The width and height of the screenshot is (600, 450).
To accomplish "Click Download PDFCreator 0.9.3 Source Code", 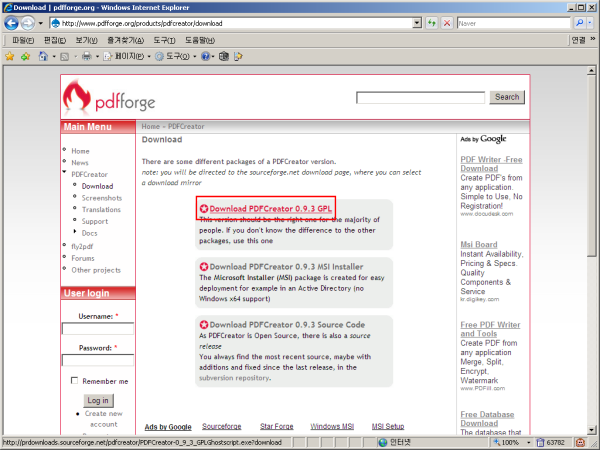I will [x=287, y=325].
